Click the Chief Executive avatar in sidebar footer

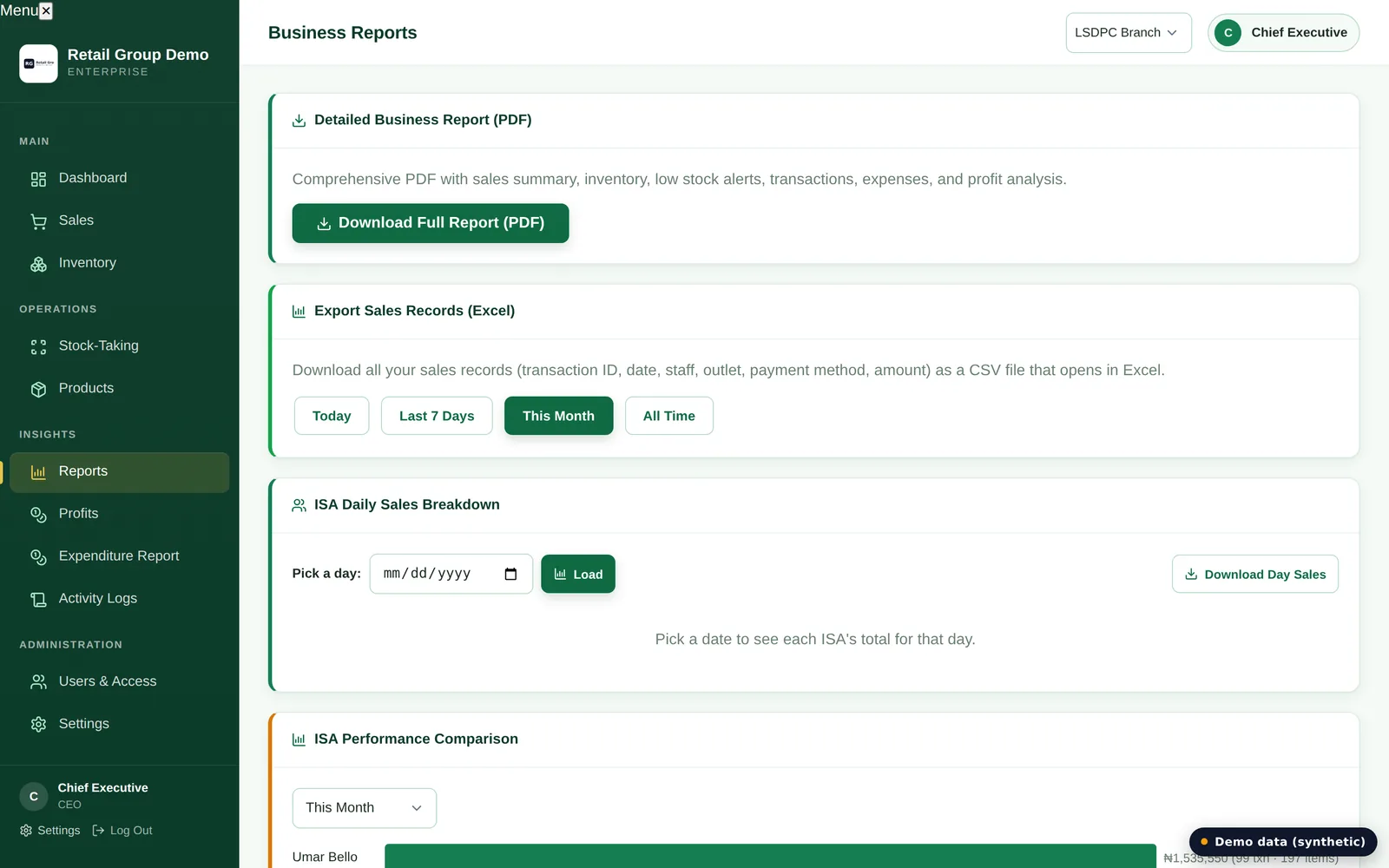click(x=34, y=796)
